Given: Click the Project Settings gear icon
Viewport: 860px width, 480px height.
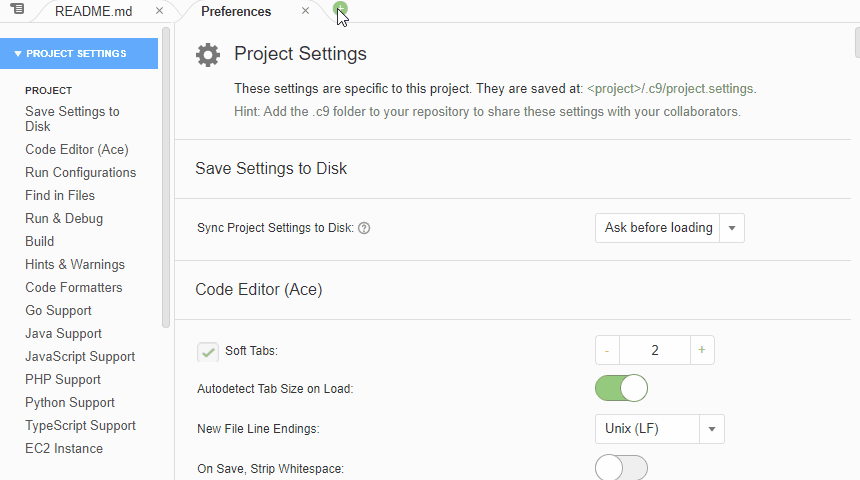Looking at the screenshot, I should point(208,55).
